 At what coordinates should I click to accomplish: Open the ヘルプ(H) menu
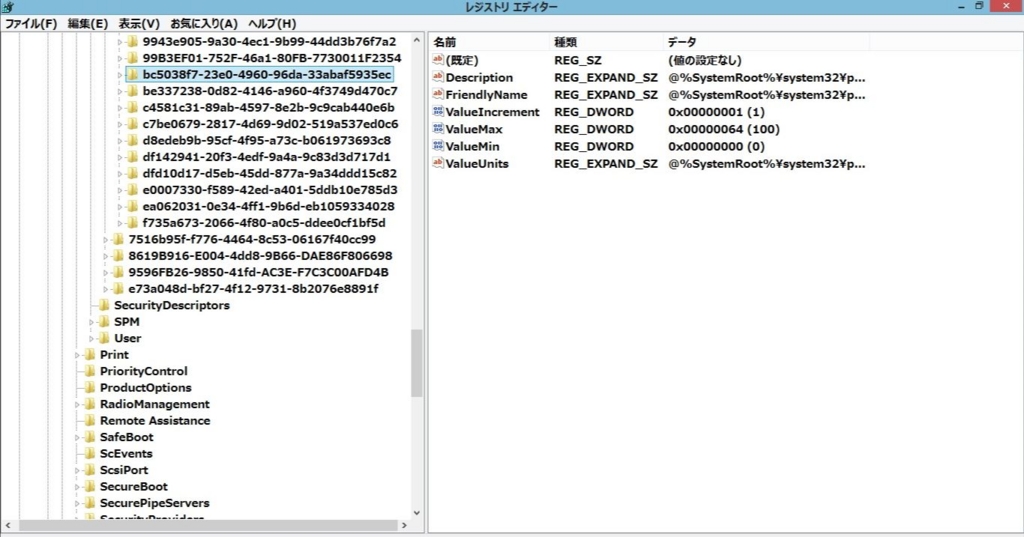pos(272,24)
